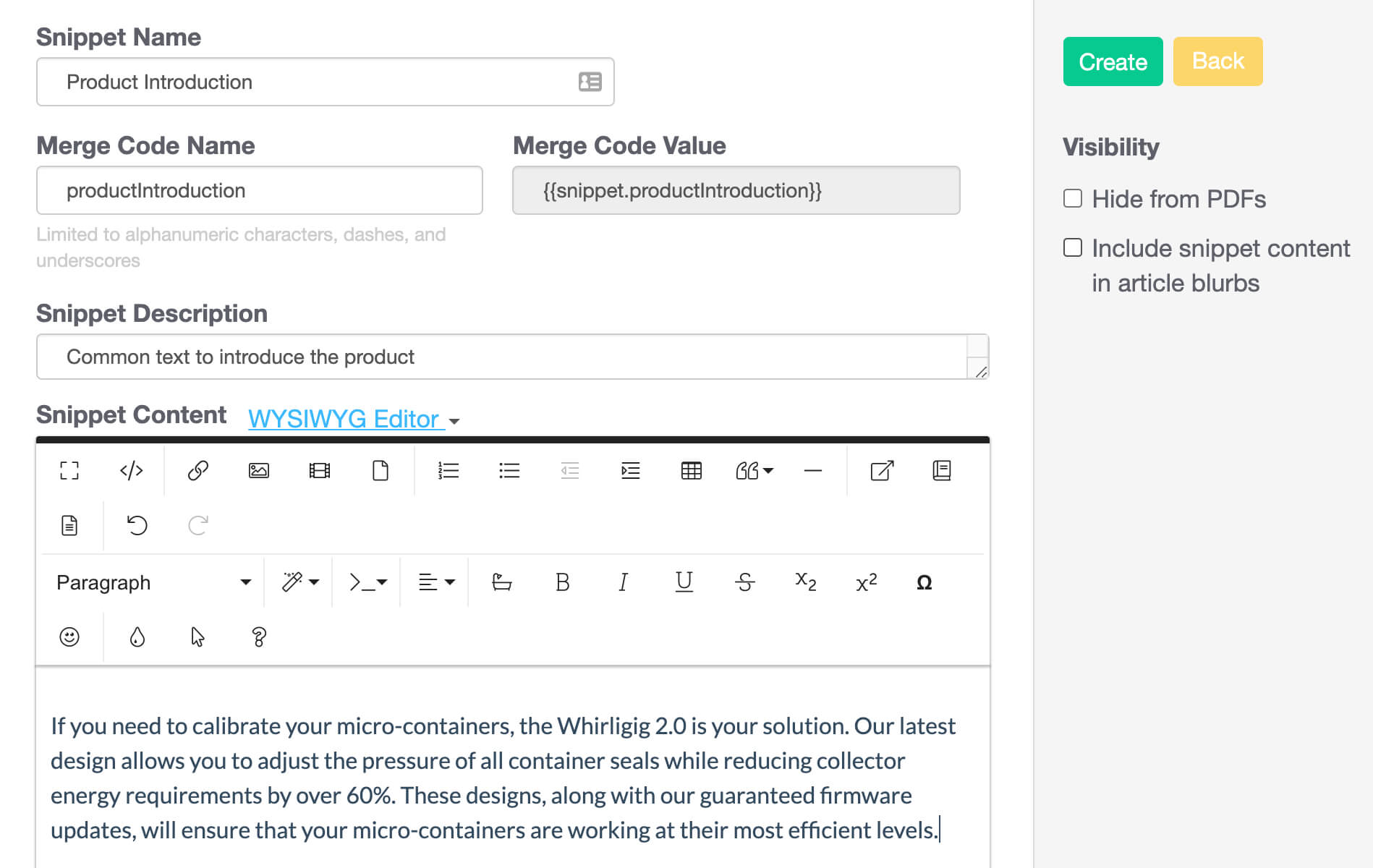The image size is (1373, 868).
Task: Enable Hide from PDFs
Action: pyautogui.click(x=1072, y=198)
